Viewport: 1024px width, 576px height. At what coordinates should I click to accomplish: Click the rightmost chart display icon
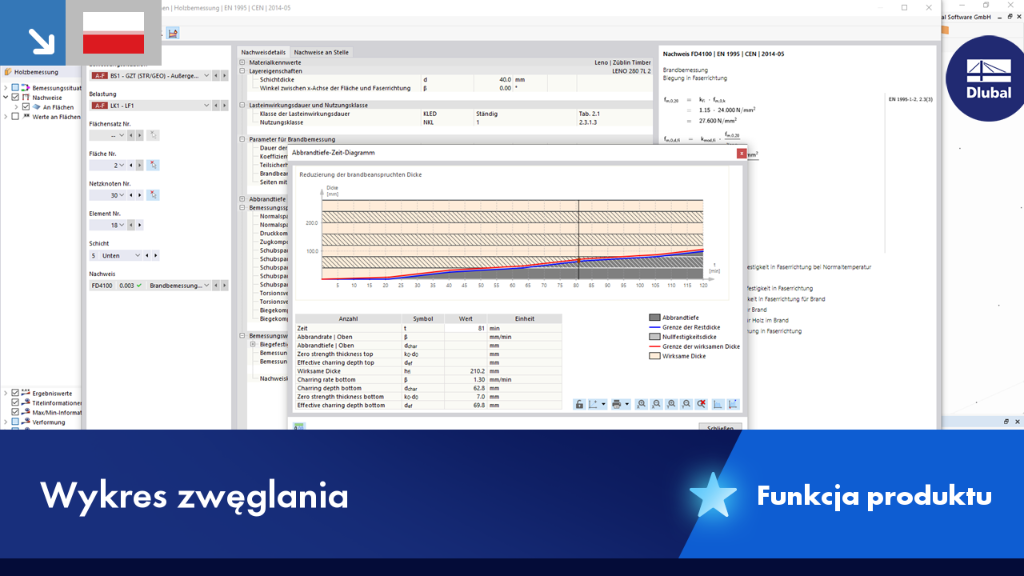tap(733, 404)
